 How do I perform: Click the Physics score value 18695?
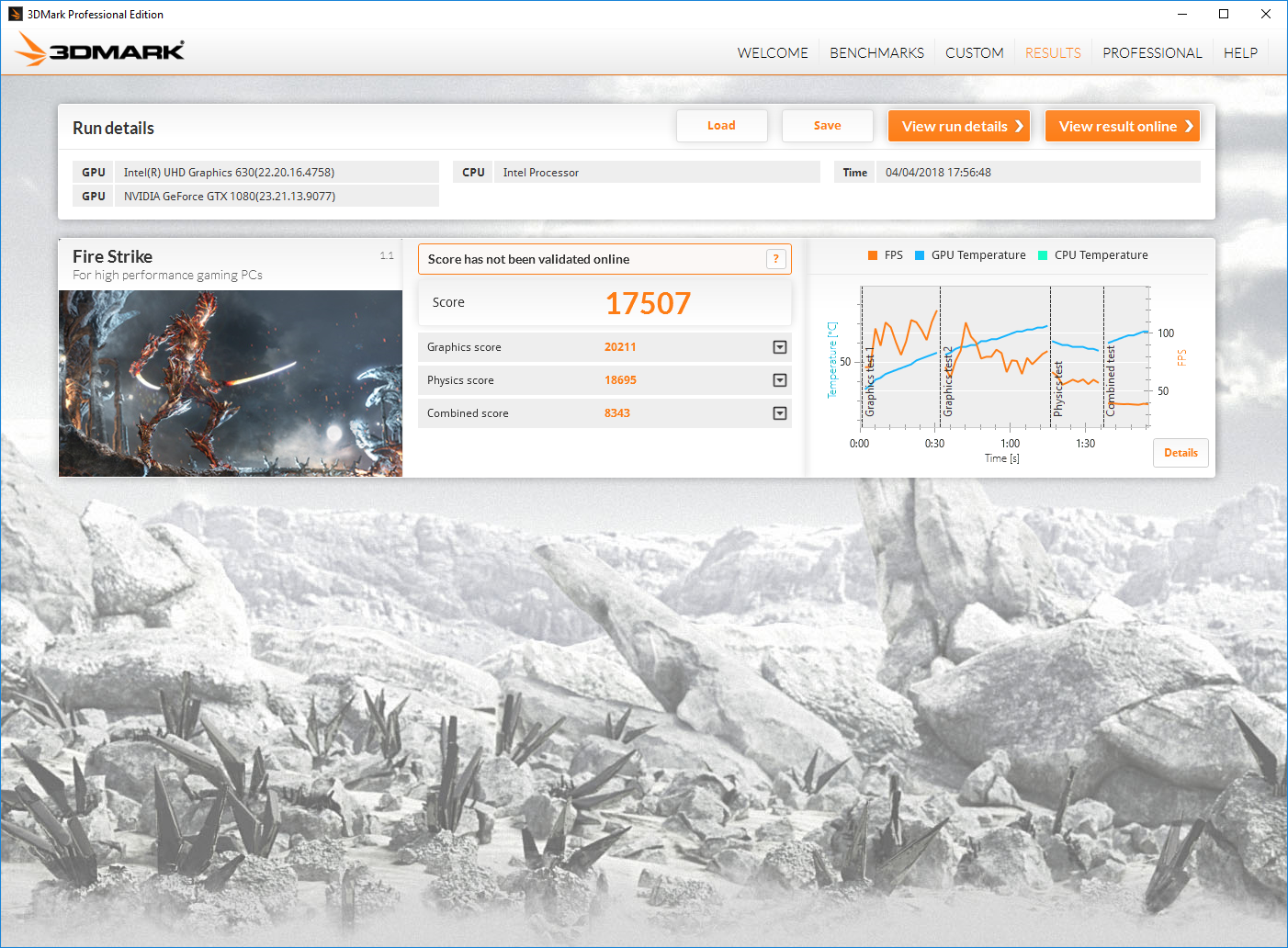pos(620,380)
